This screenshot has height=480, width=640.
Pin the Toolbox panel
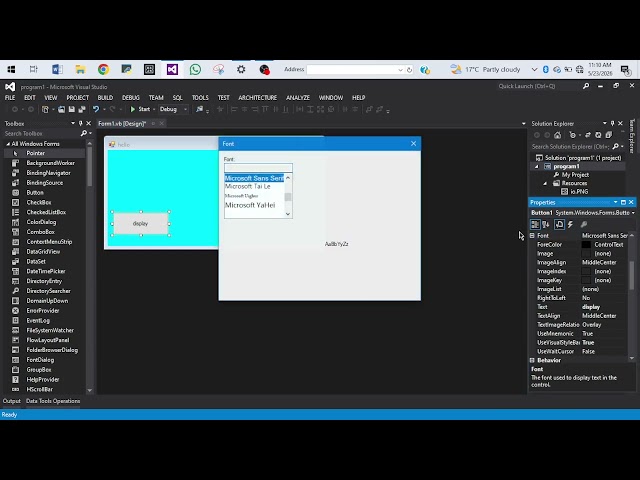[80, 123]
